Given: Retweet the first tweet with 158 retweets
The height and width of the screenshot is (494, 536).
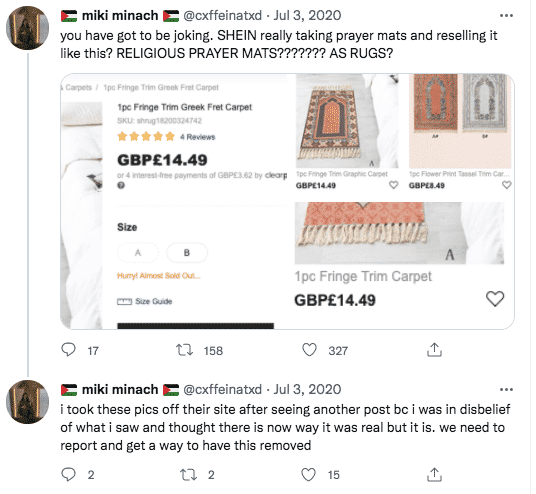Looking at the screenshot, I should [x=185, y=350].
